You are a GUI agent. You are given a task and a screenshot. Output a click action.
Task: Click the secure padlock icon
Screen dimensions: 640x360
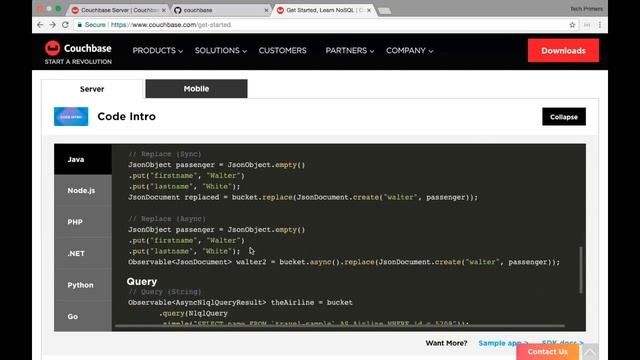(80, 25)
